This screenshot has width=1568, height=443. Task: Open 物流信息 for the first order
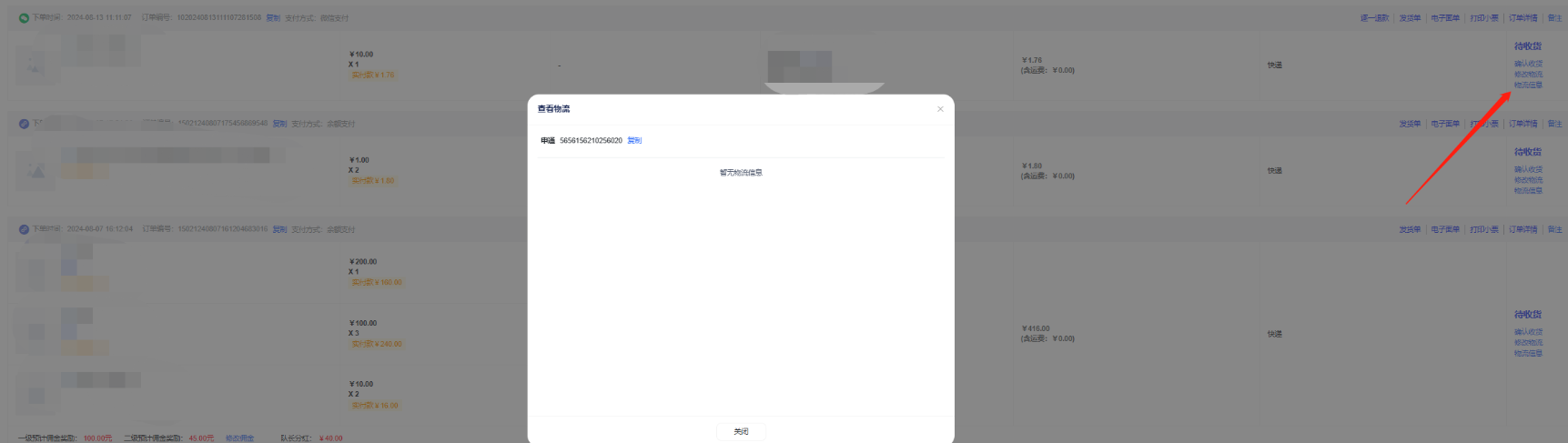[x=1528, y=86]
